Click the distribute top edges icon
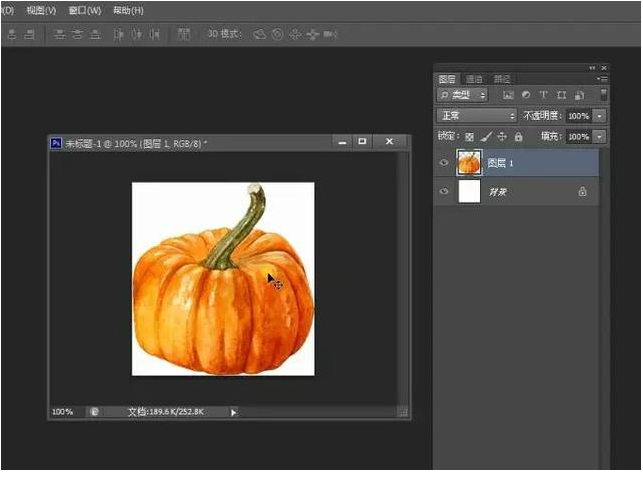 tap(59, 34)
